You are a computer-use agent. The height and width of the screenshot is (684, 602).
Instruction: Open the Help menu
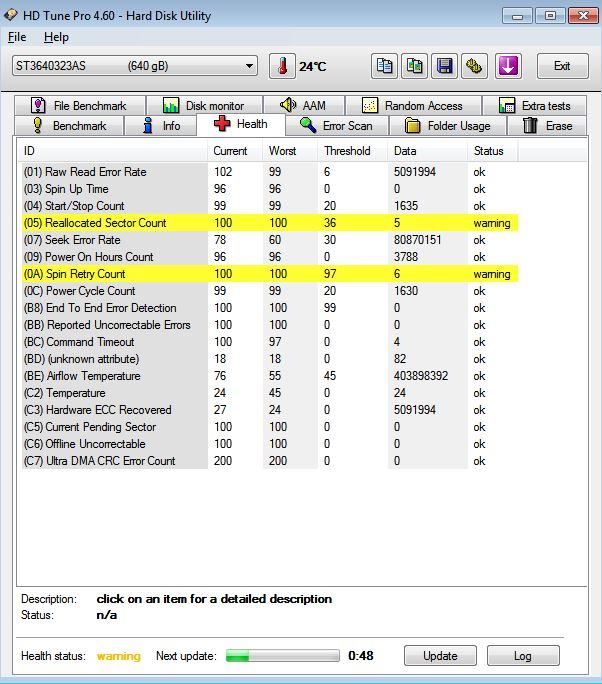click(56, 37)
